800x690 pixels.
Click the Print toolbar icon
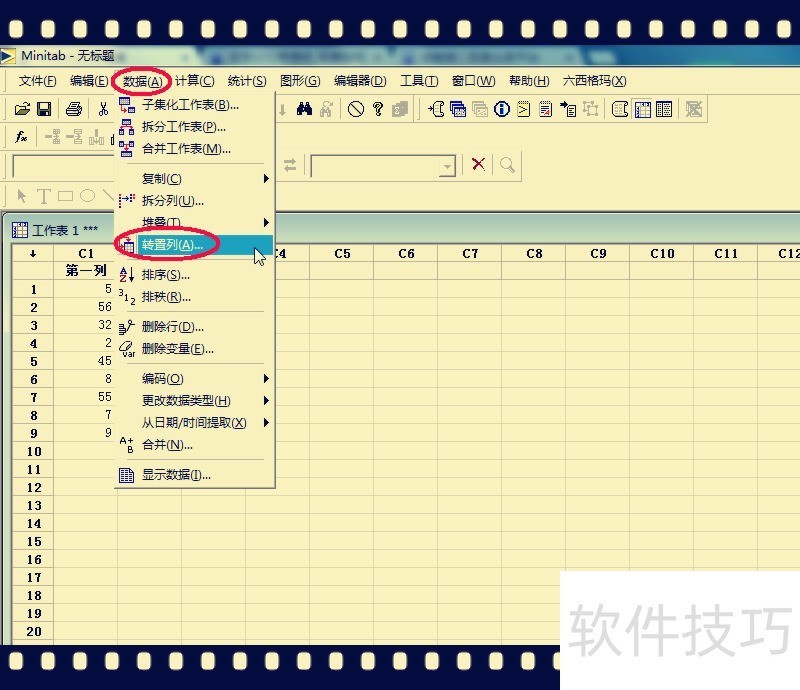74,109
